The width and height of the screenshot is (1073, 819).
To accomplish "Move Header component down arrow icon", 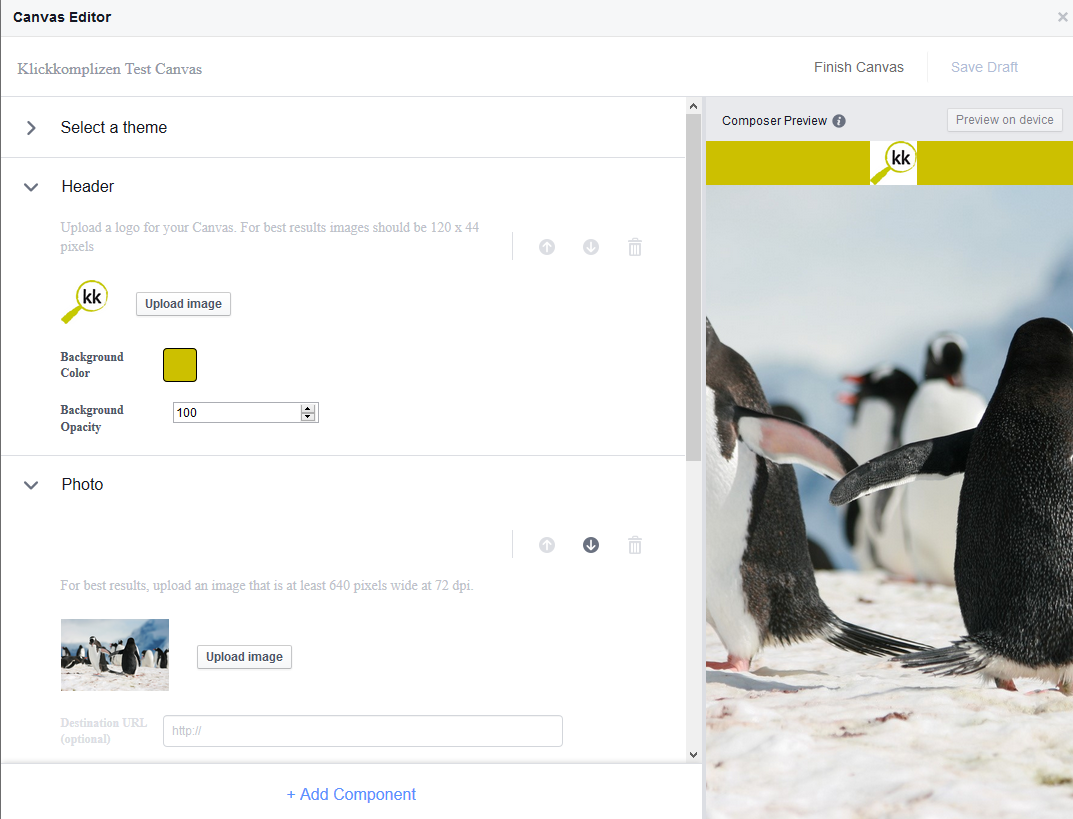I will (x=591, y=247).
